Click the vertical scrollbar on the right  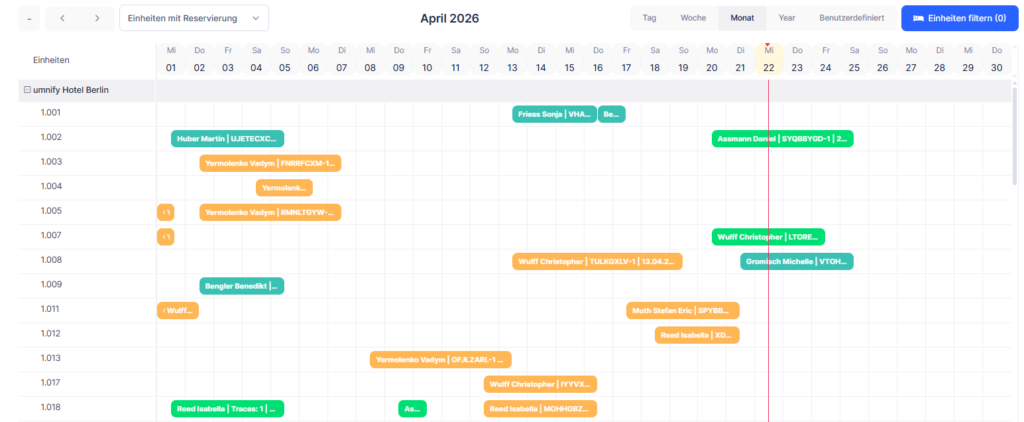[1014, 136]
